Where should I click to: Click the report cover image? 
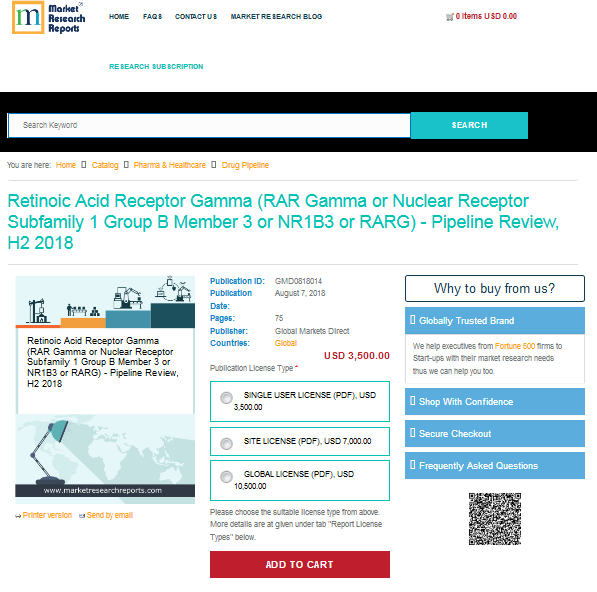(105, 390)
